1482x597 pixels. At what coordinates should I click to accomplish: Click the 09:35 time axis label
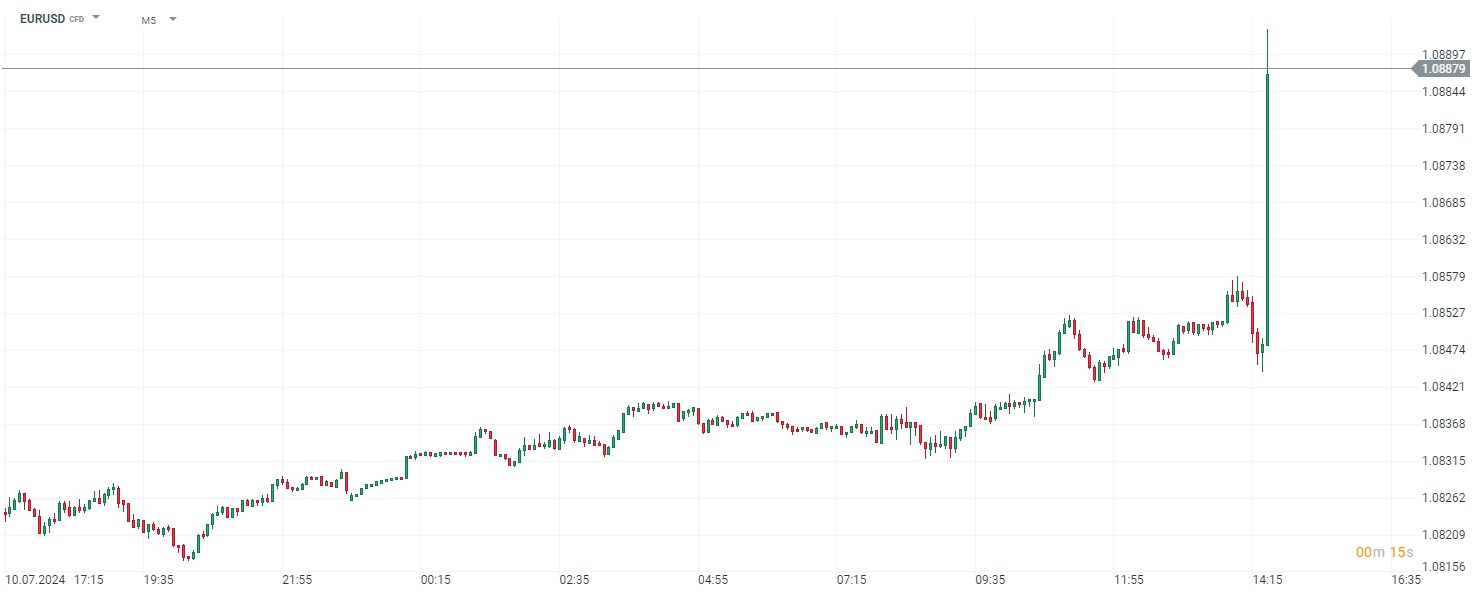[x=990, y=580]
